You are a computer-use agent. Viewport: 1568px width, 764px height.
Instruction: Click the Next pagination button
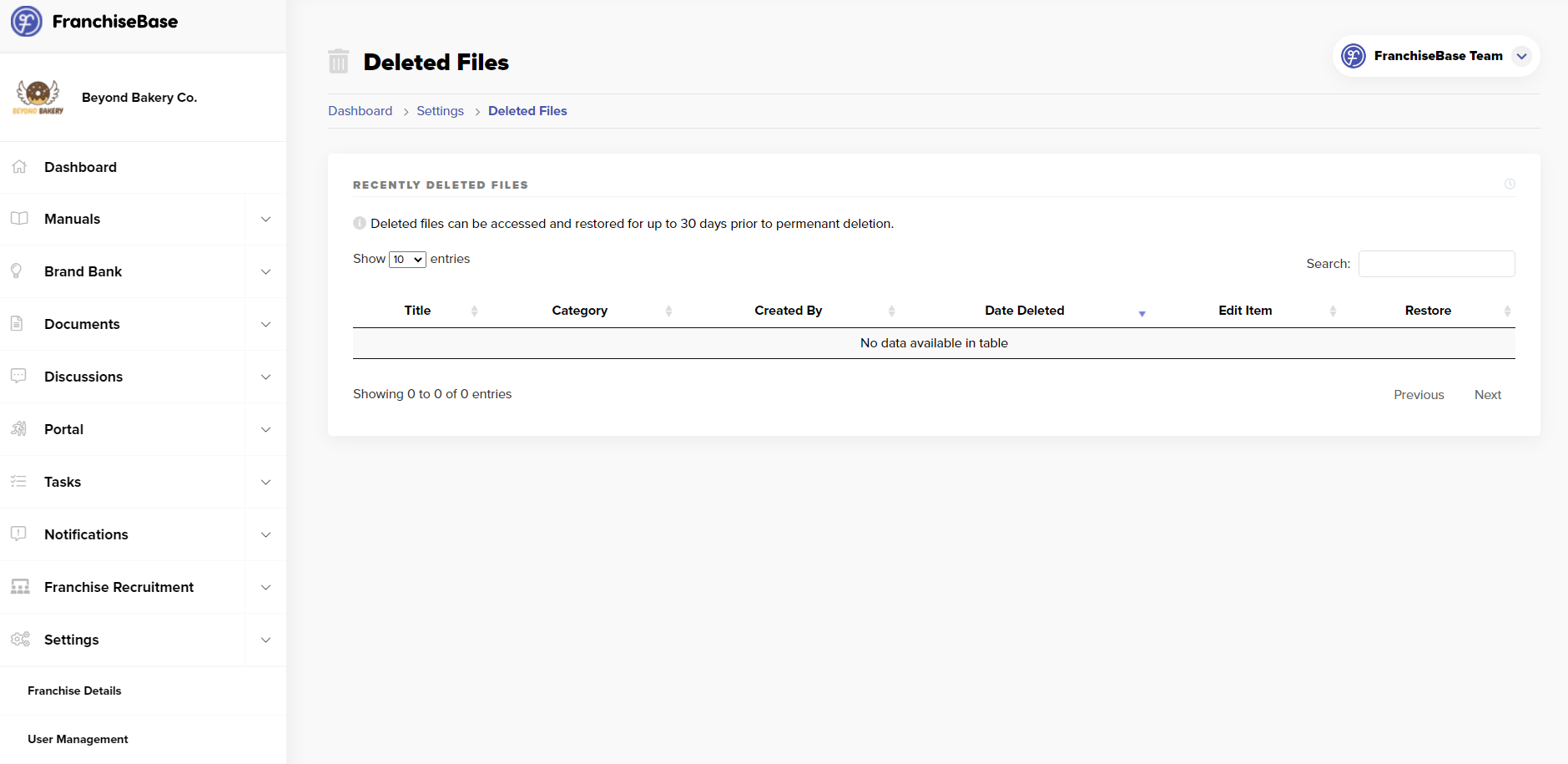click(1487, 395)
